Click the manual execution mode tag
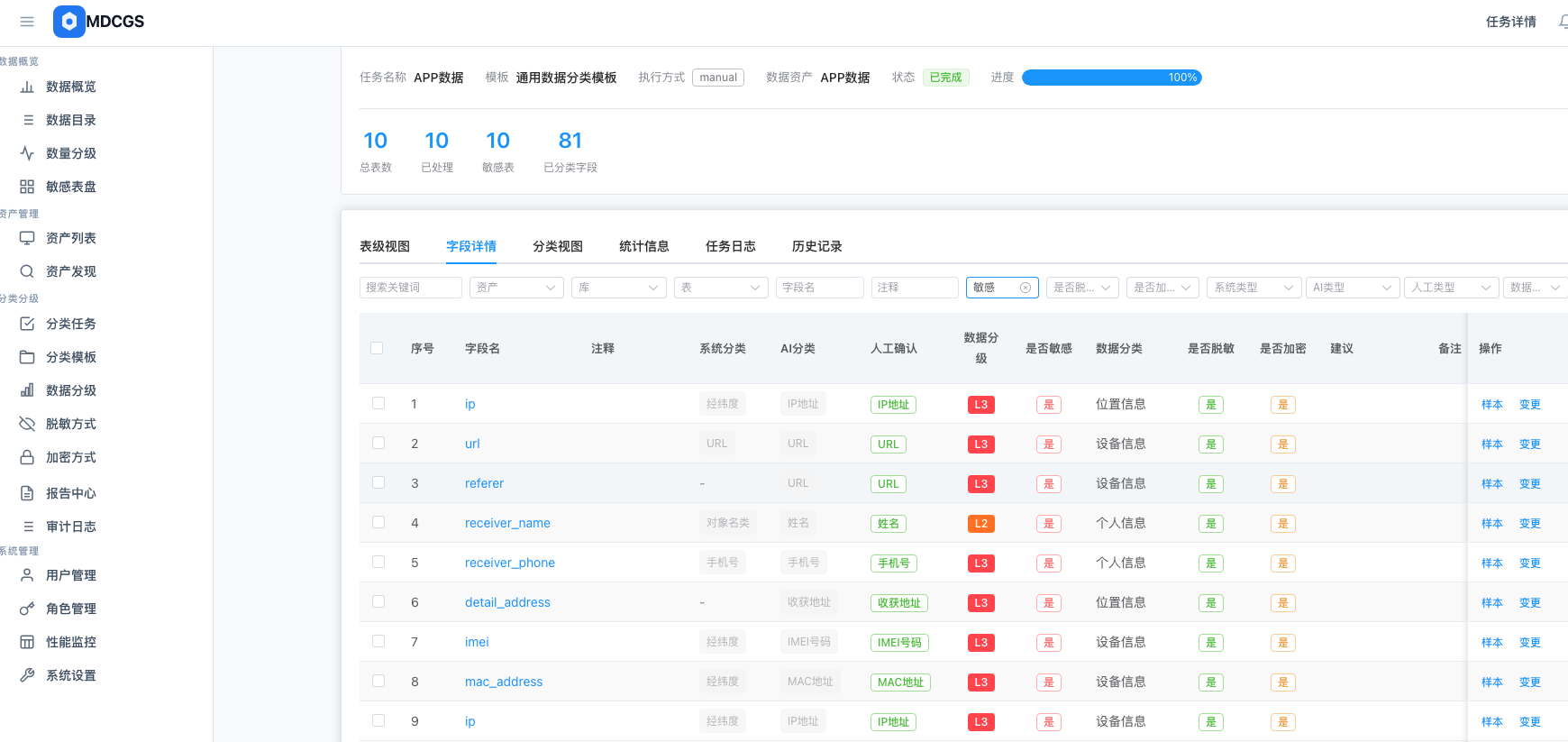The height and width of the screenshot is (742, 1568). [x=718, y=78]
